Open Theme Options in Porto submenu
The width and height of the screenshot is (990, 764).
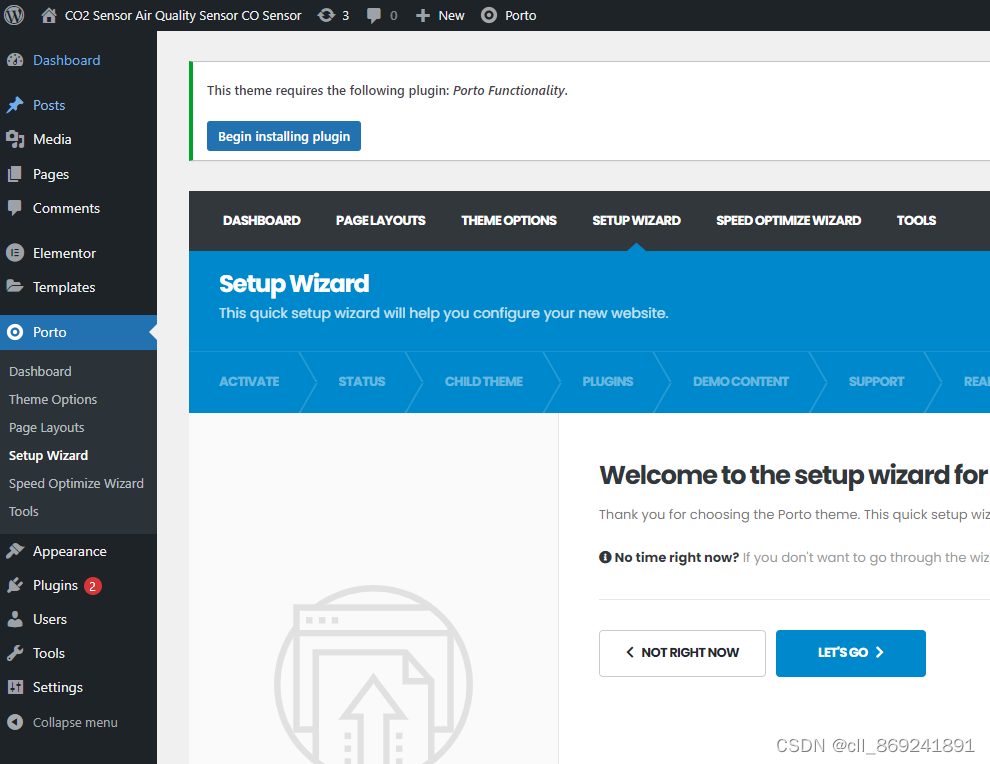53,399
